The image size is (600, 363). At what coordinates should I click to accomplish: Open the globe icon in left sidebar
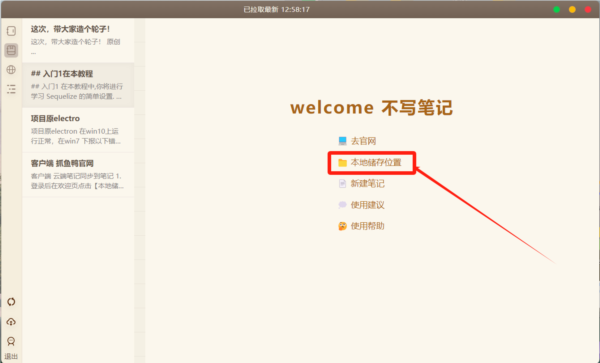(x=11, y=70)
